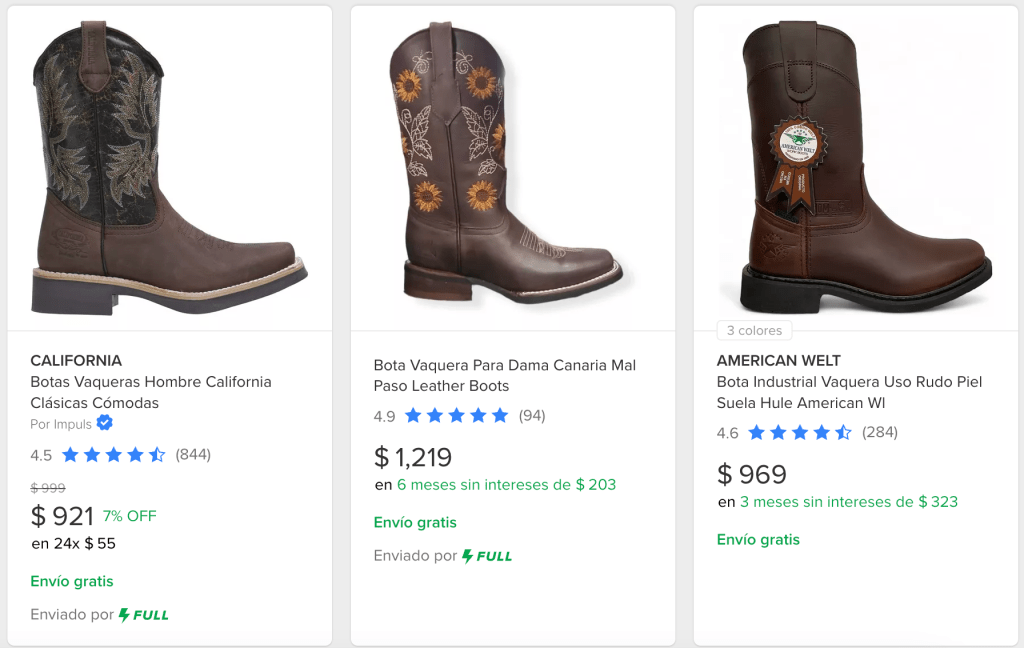The height and width of the screenshot is (648, 1024).
Task: Click the 3 meses sin intereses offer
Action: pos(849,502)
